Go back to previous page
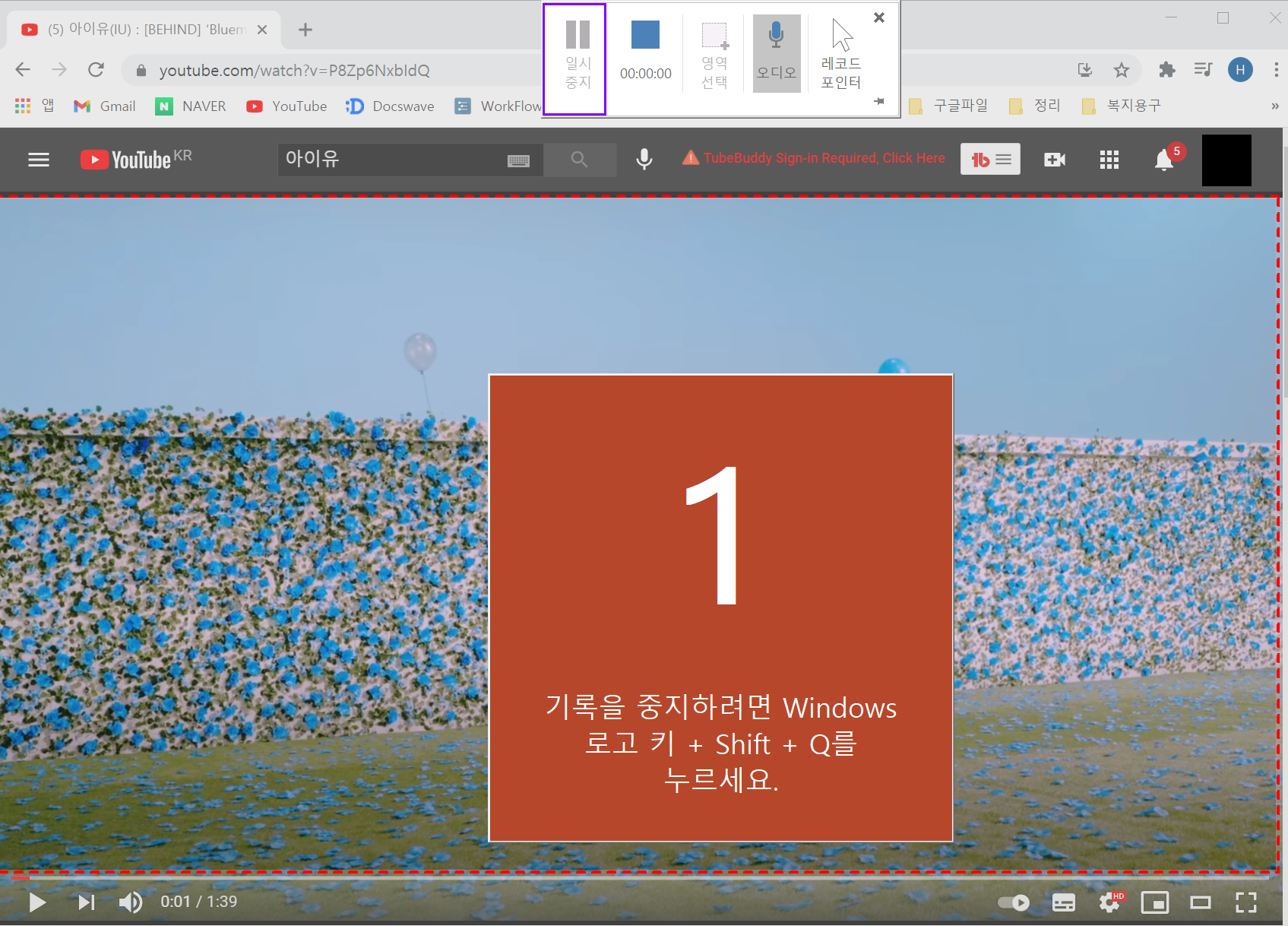The width and height of the screenshot is (1288, 926). coord(23,70)
